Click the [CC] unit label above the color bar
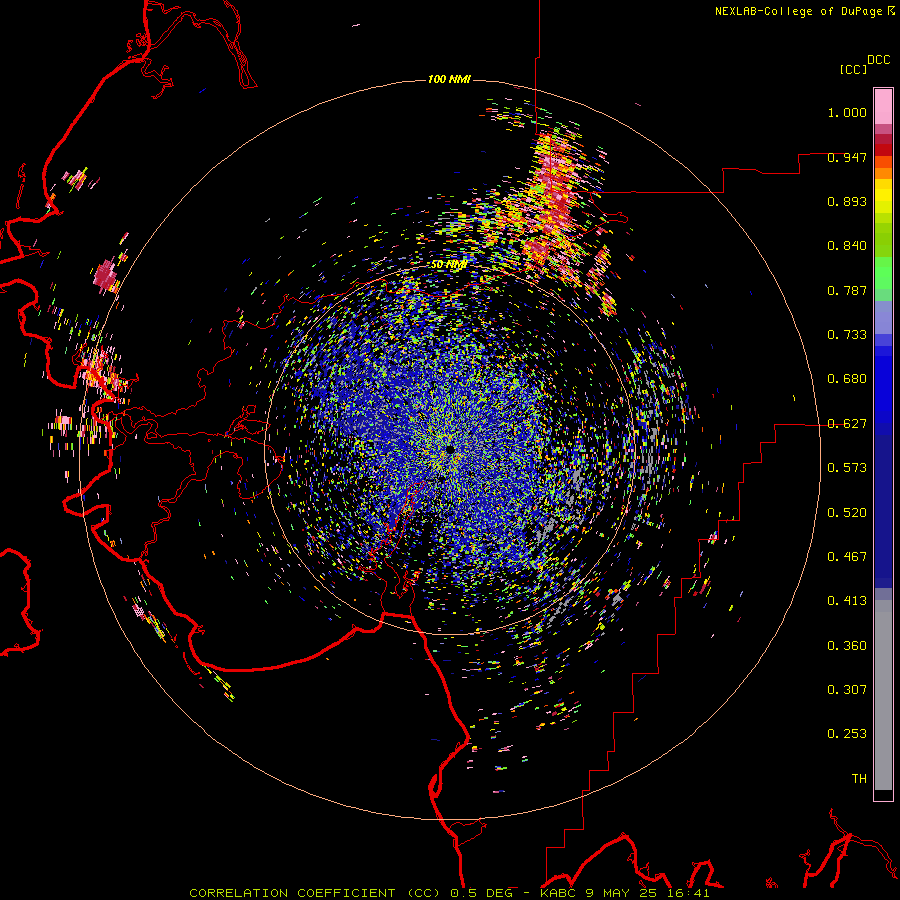 click(x=853, y=69)
